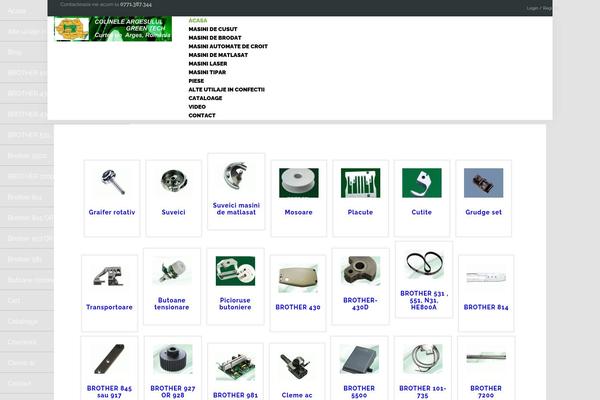Go to ACASA home menu item
Screen dimensions: 600x400
pos(198,20)
